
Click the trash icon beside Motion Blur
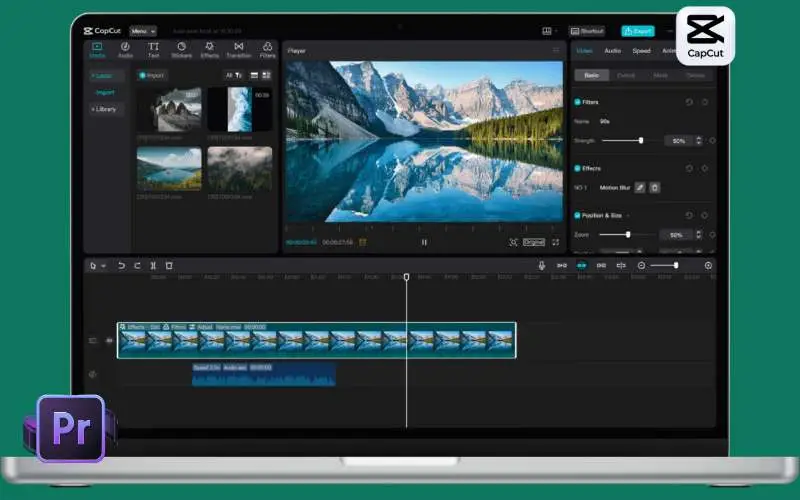click(655, 188)
